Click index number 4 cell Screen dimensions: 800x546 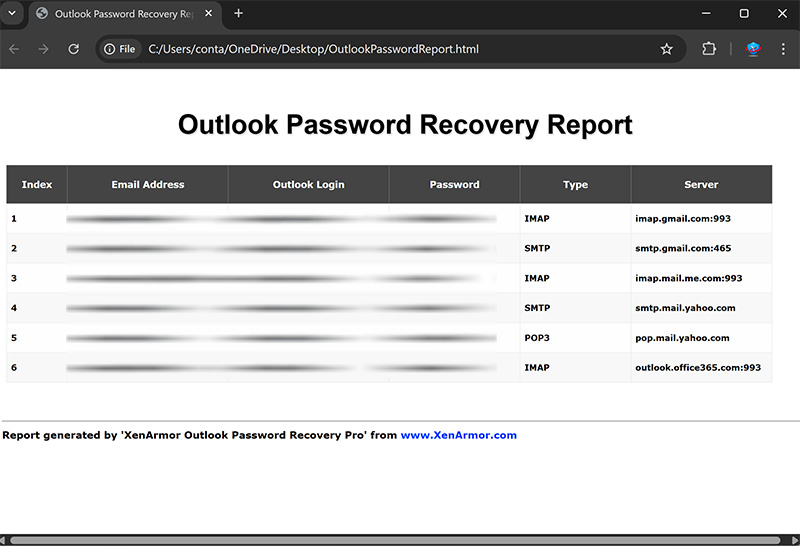37,308
